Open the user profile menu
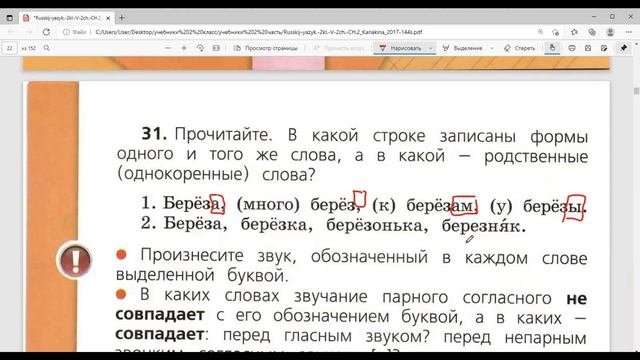Viewport: 640px width, 360px height. click(x=611, y=32)
